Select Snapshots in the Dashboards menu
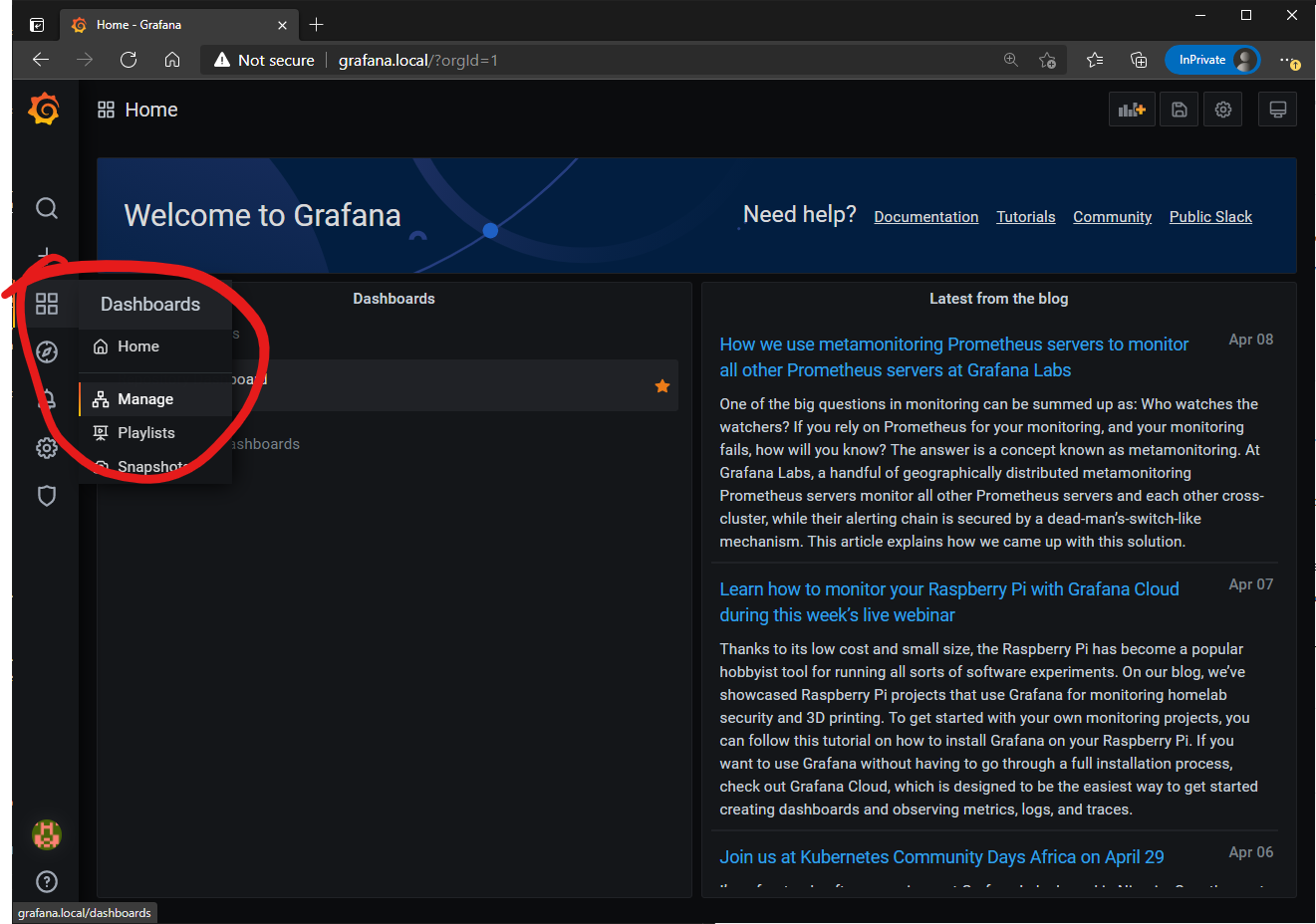This screenshot has width=1316, height=924. [155, 467]
